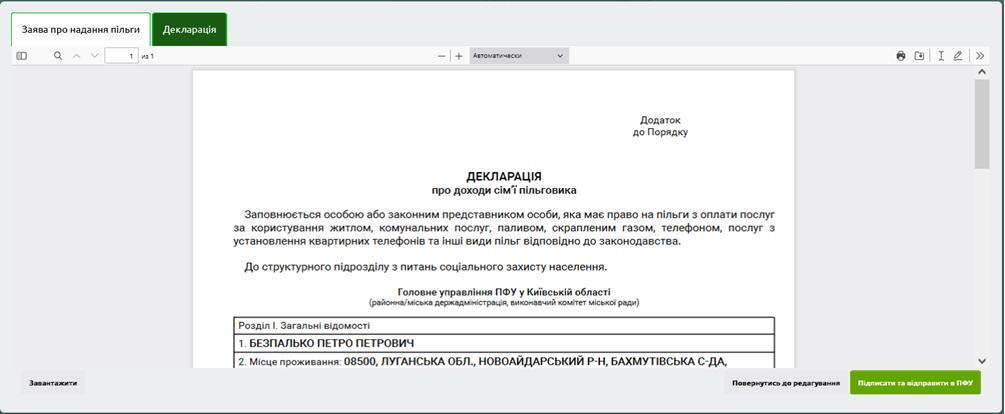Switch to 'Заява про надання пільги' tab
The height and width of the screenshot is (414, 1005).
81,29
